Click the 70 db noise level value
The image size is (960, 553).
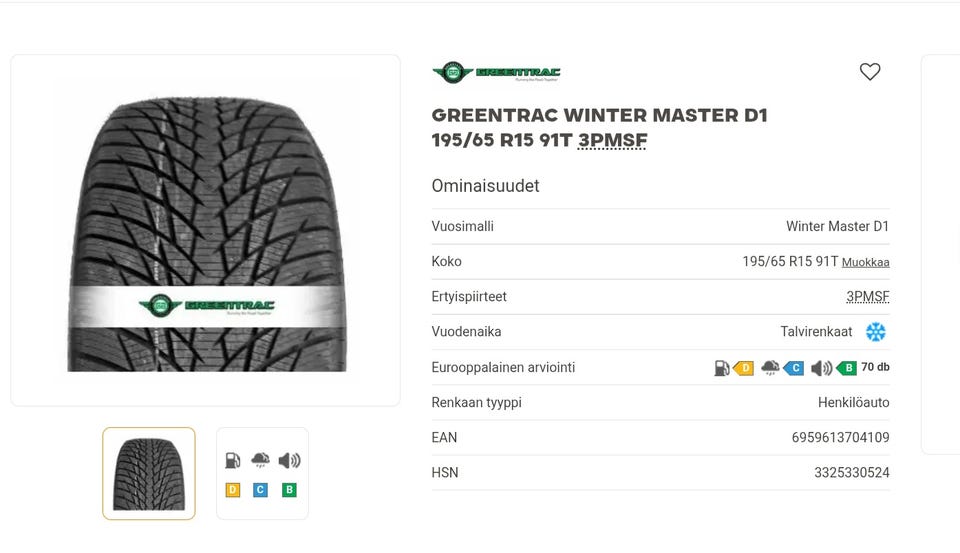[875, 367]
